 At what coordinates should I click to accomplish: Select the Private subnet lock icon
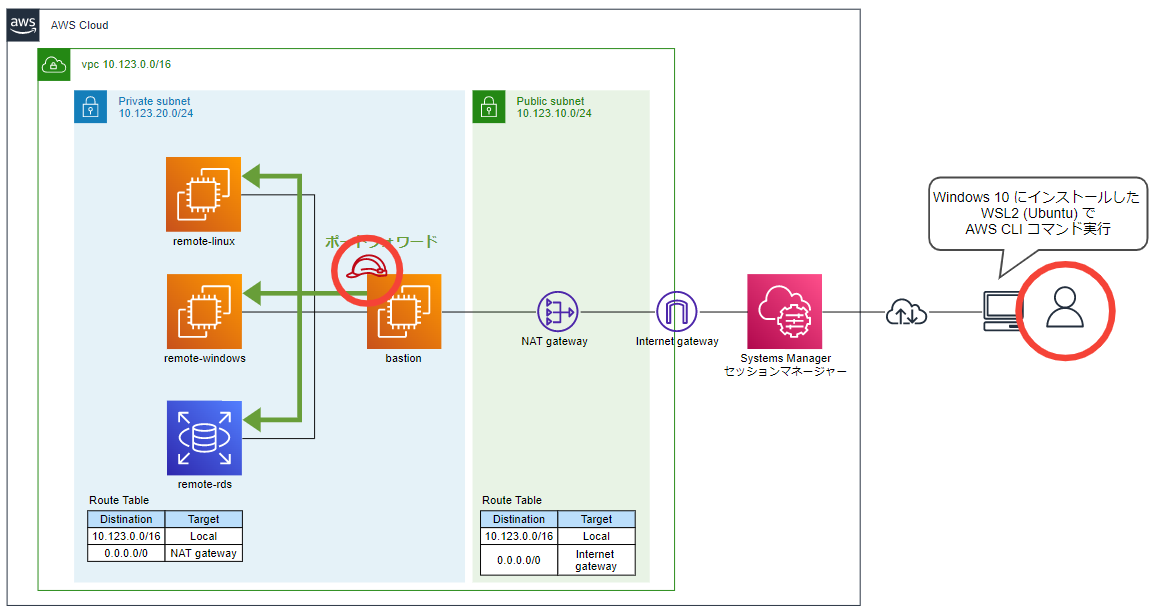tap(90, 107)
